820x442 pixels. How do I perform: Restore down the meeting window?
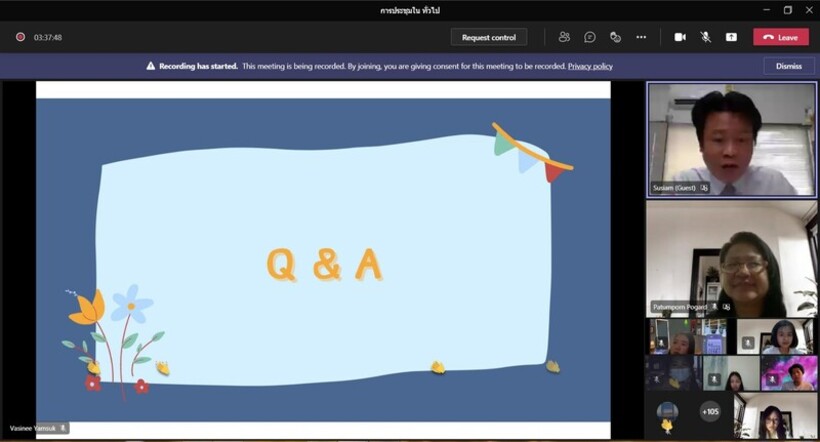point(787,10)
